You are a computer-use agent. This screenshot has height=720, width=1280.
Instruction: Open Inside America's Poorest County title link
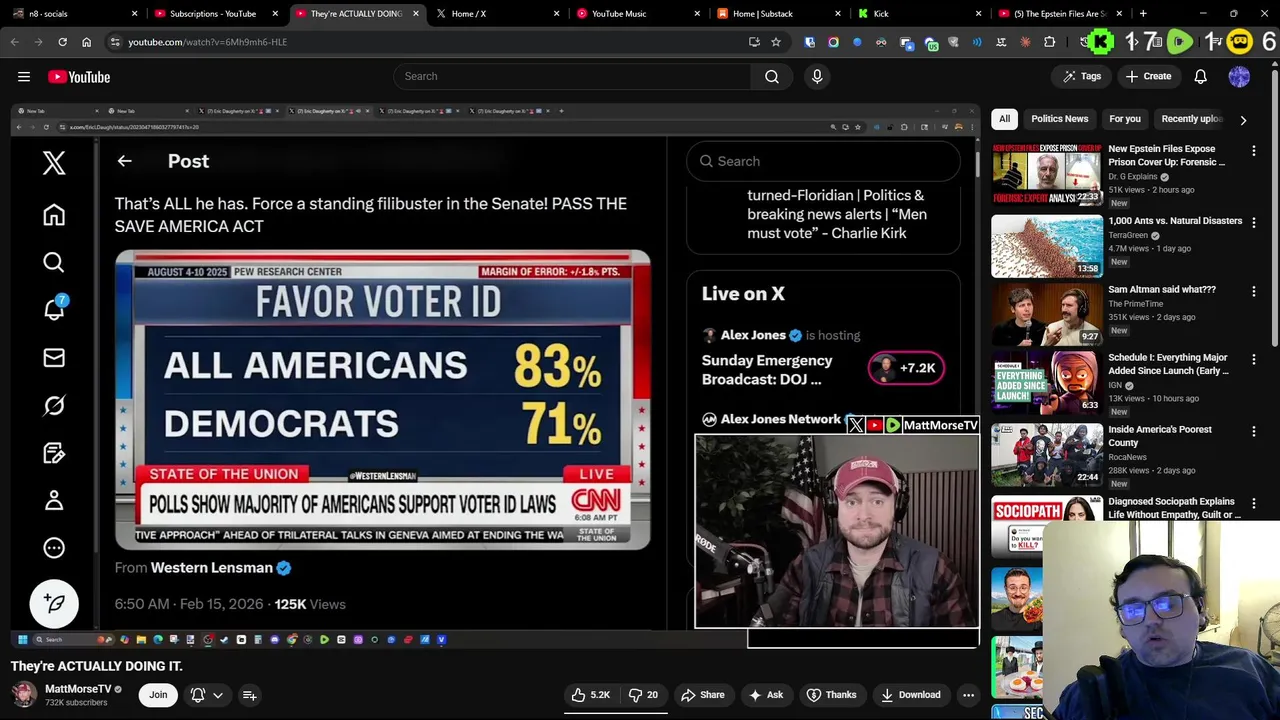[x=1160, y=436]
